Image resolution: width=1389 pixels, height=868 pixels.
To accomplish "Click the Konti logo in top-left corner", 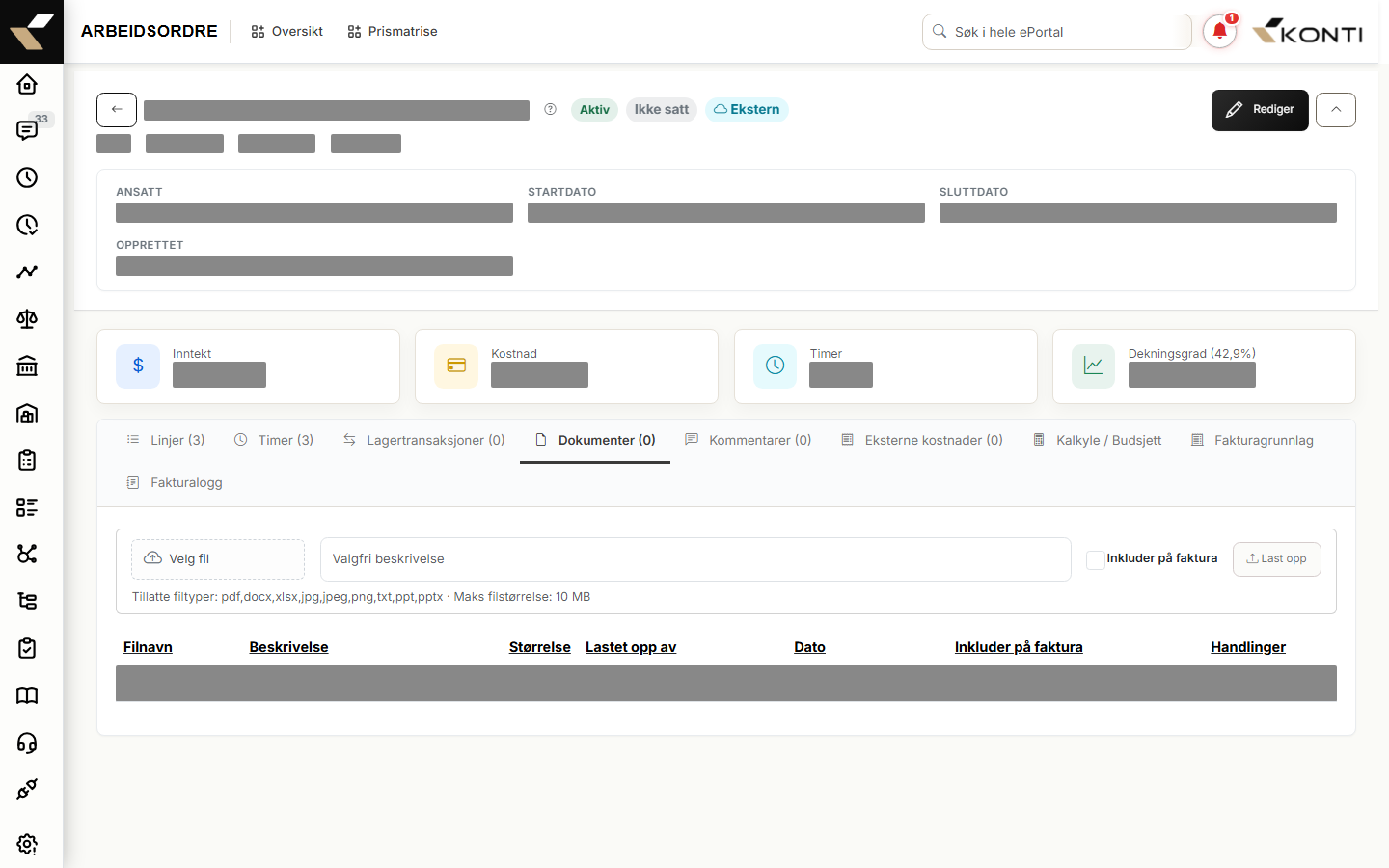I will tap(32, 32).
